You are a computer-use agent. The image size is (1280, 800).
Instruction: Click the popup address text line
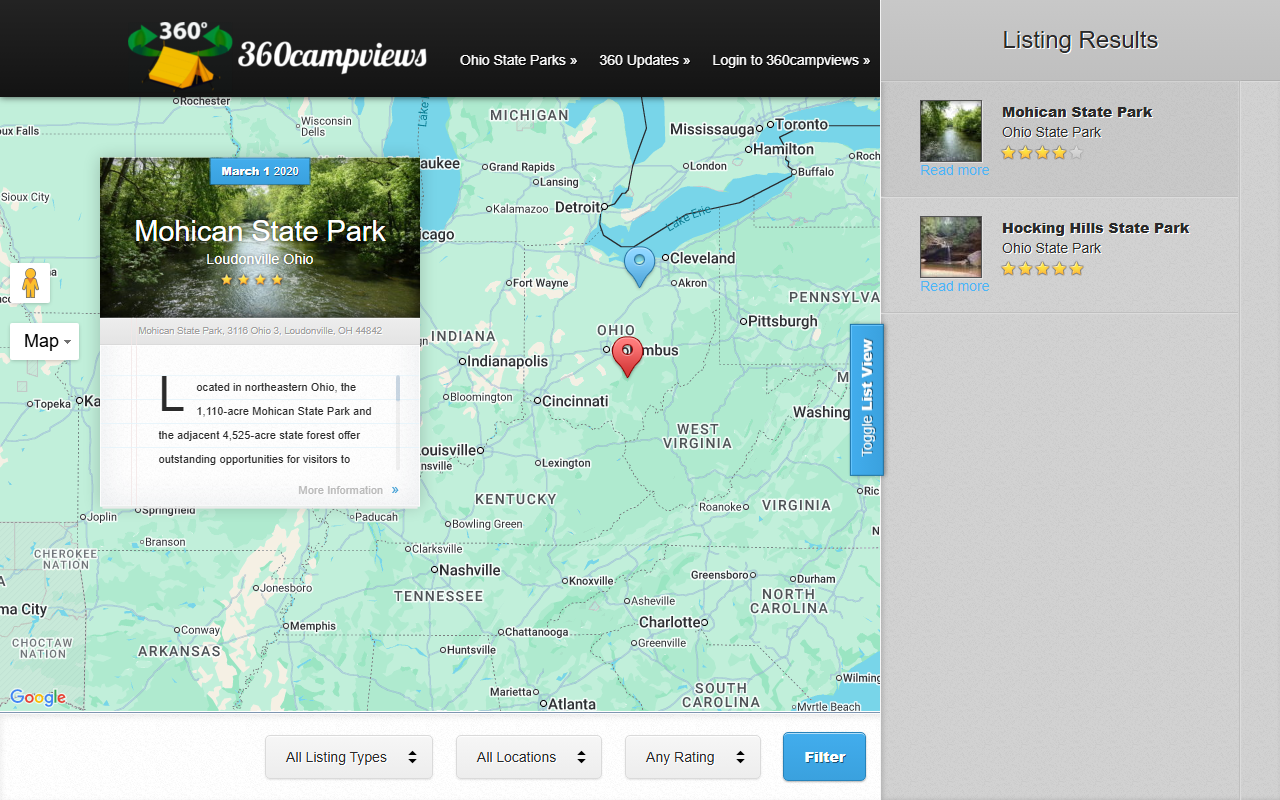(260, 330)
